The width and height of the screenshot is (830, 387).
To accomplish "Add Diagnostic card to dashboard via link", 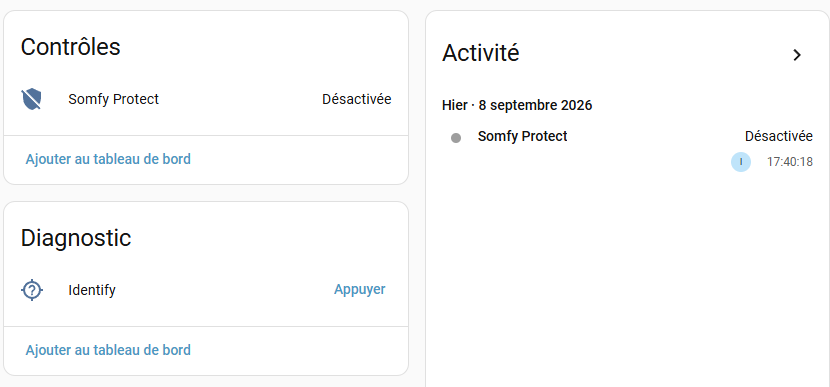I will coord(108,350).
